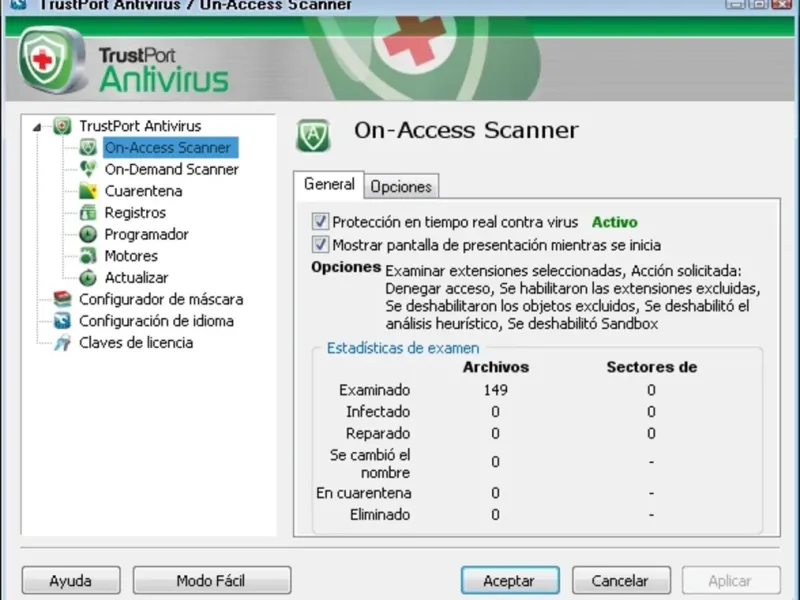This screenshot has width=800, height=600.
Task: Click the On-Access Scanner tree icon
Action: 88,147
